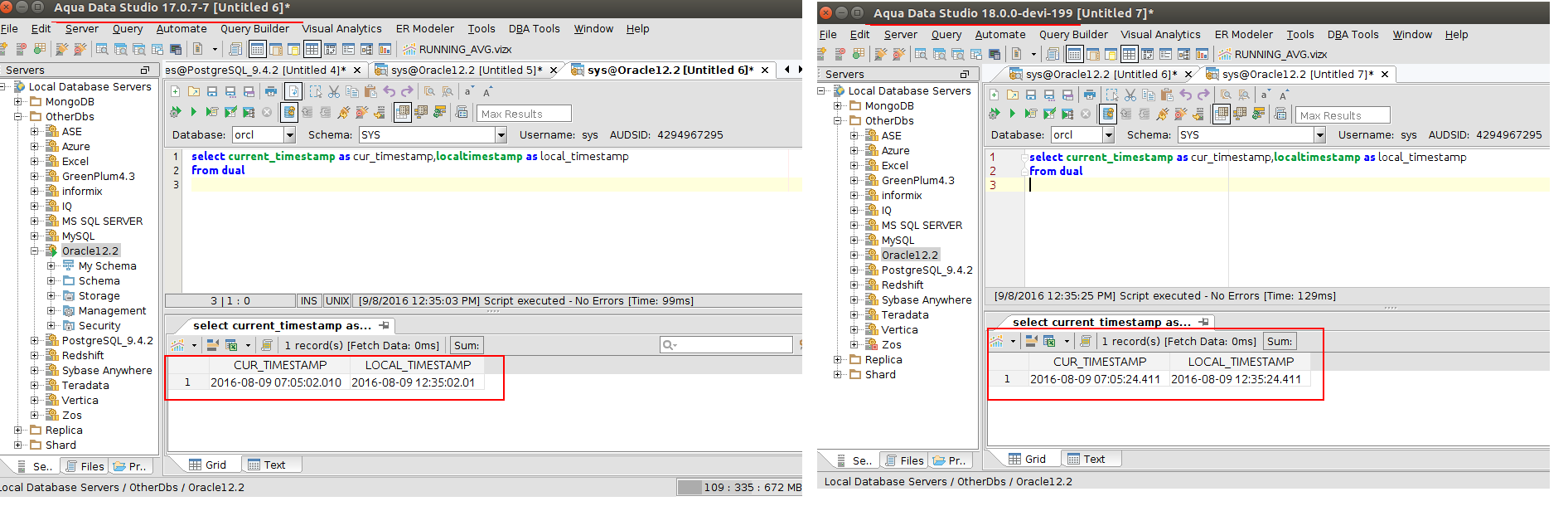Switch to the Untitled 5 Oracle tab in the 17.0 window
This screenshot has height=511, width=1568.
467,70
